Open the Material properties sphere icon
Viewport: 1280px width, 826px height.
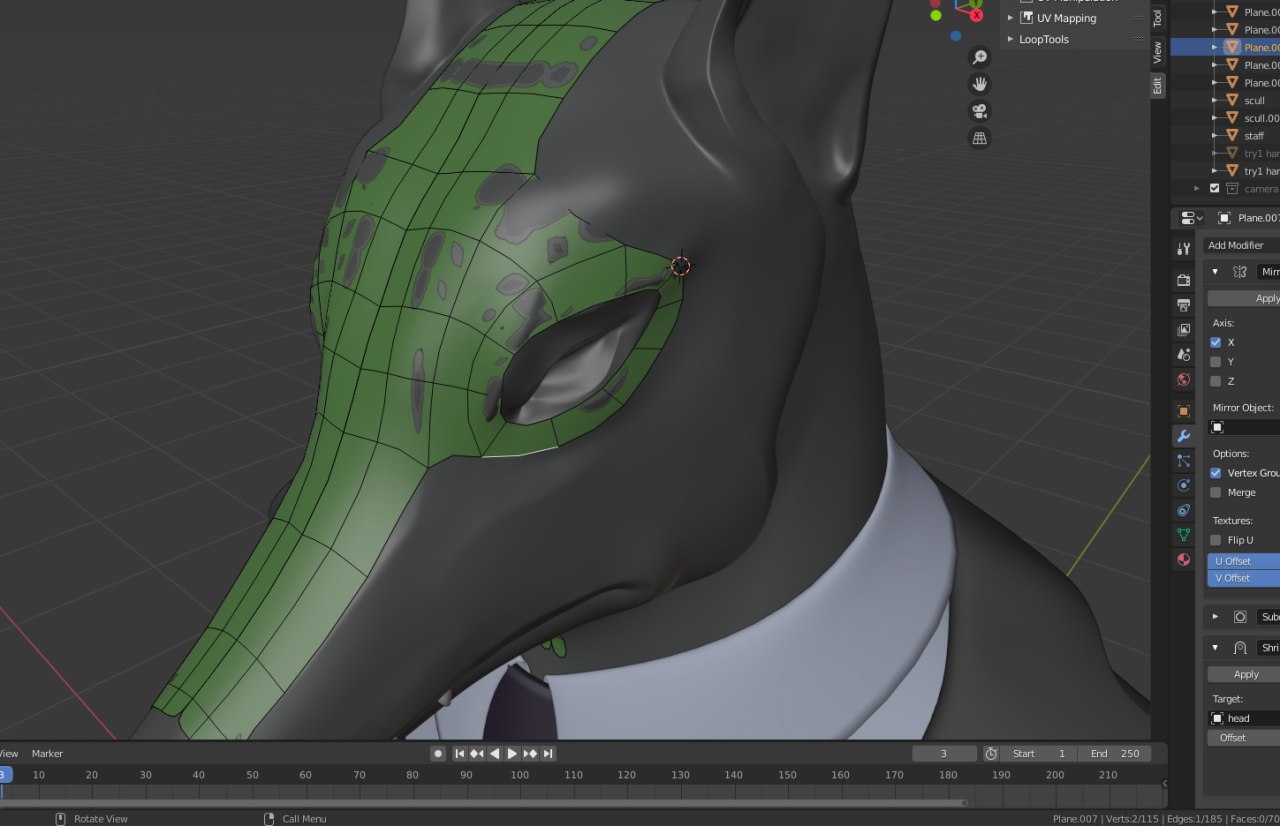(x=1184, y=560)
